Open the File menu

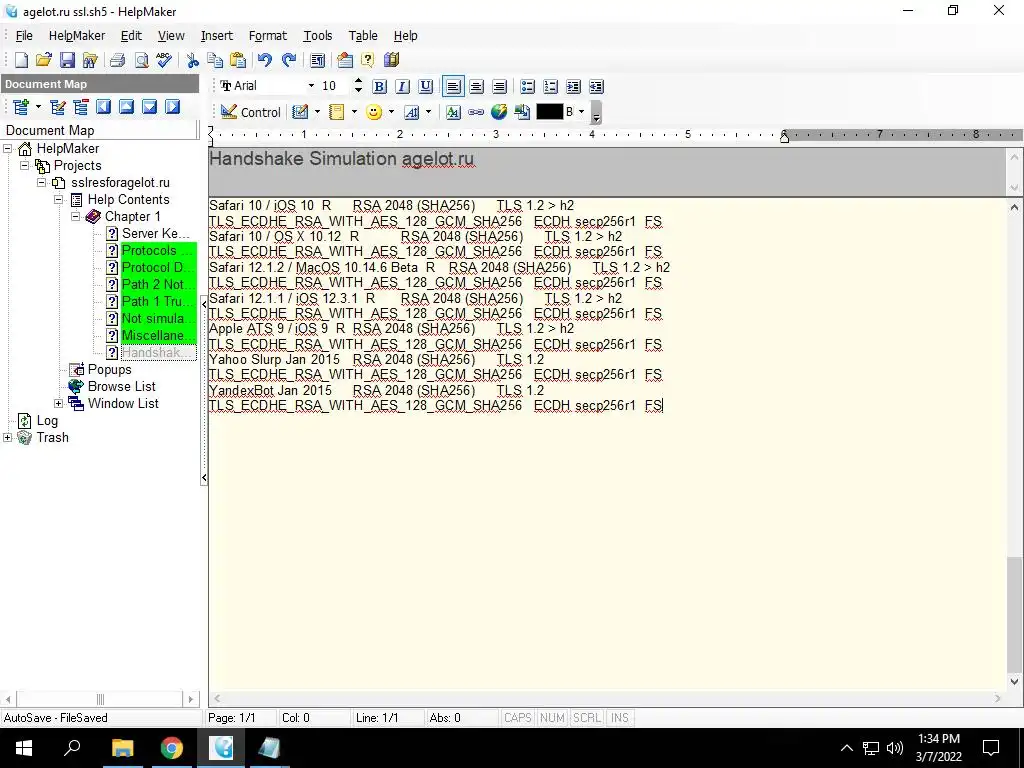coord(24,36)
